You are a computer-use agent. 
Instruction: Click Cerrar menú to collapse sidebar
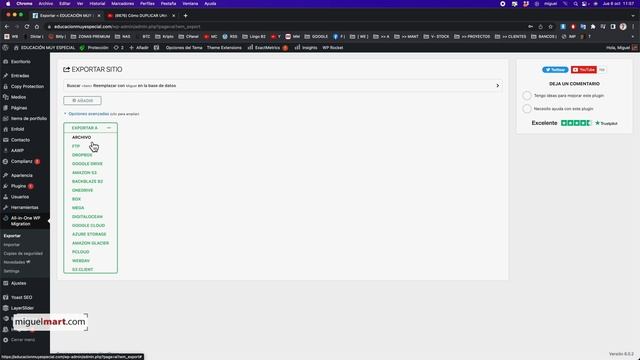point(22,340)
